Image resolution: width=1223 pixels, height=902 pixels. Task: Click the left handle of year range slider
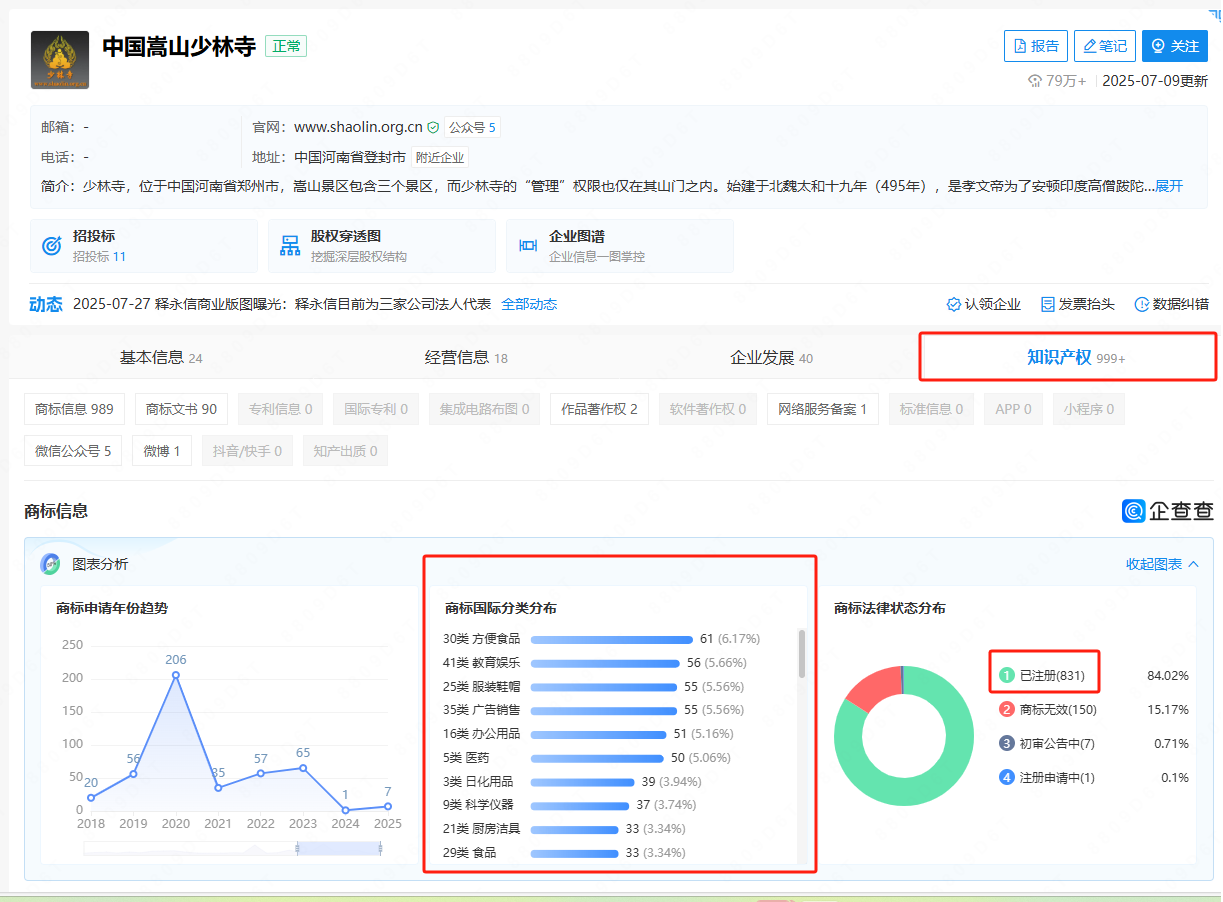tap(297, 848)
